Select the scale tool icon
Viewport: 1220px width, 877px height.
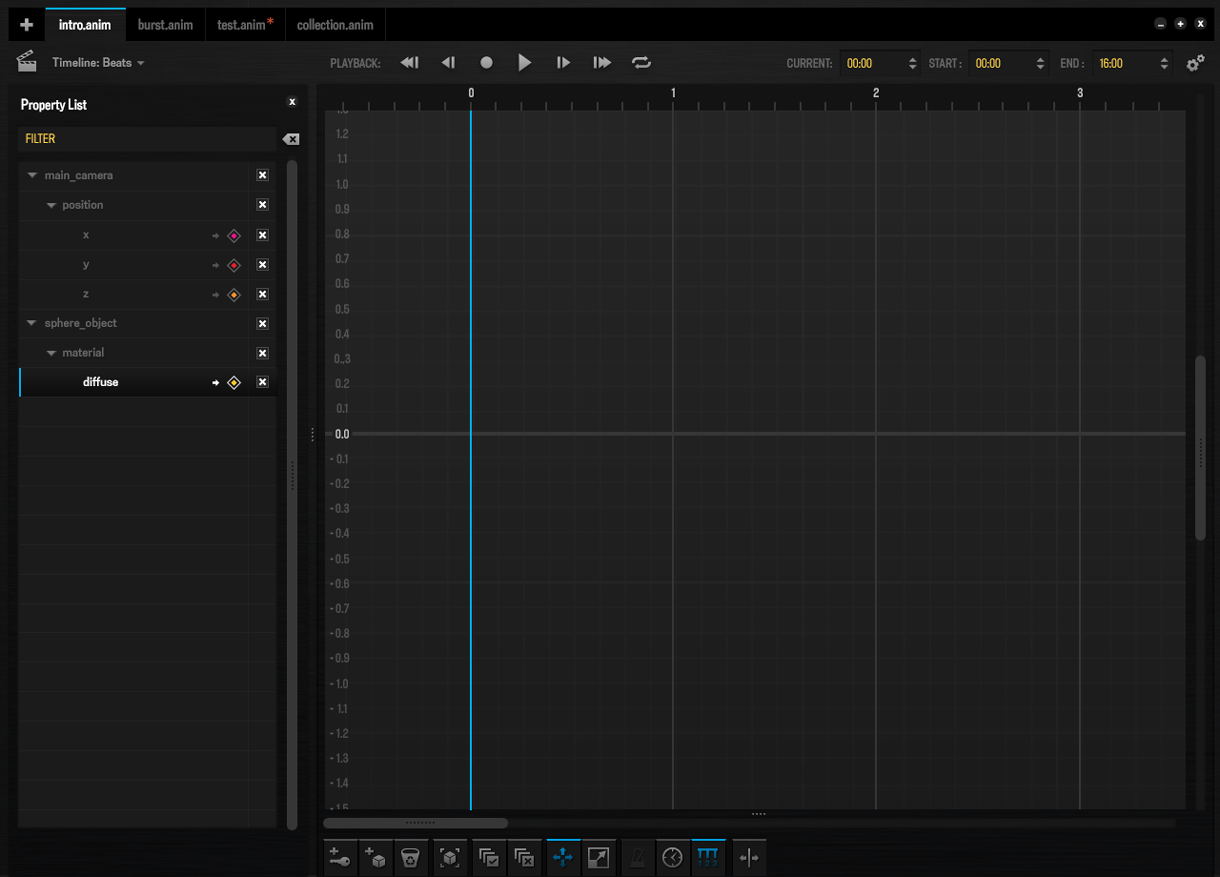(x=598, y=857)
